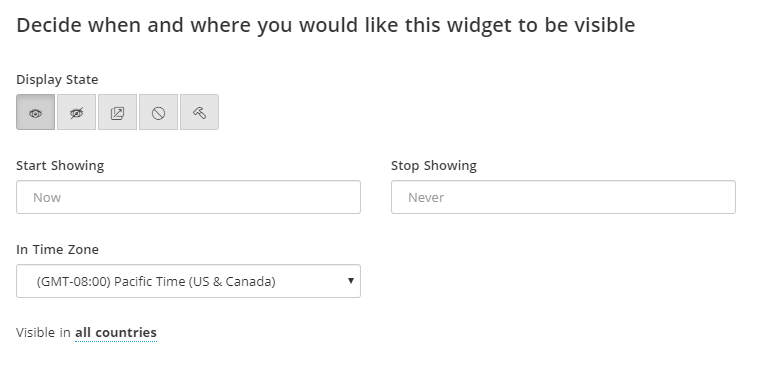Click the Never placeholder text

tap(426, 197)
